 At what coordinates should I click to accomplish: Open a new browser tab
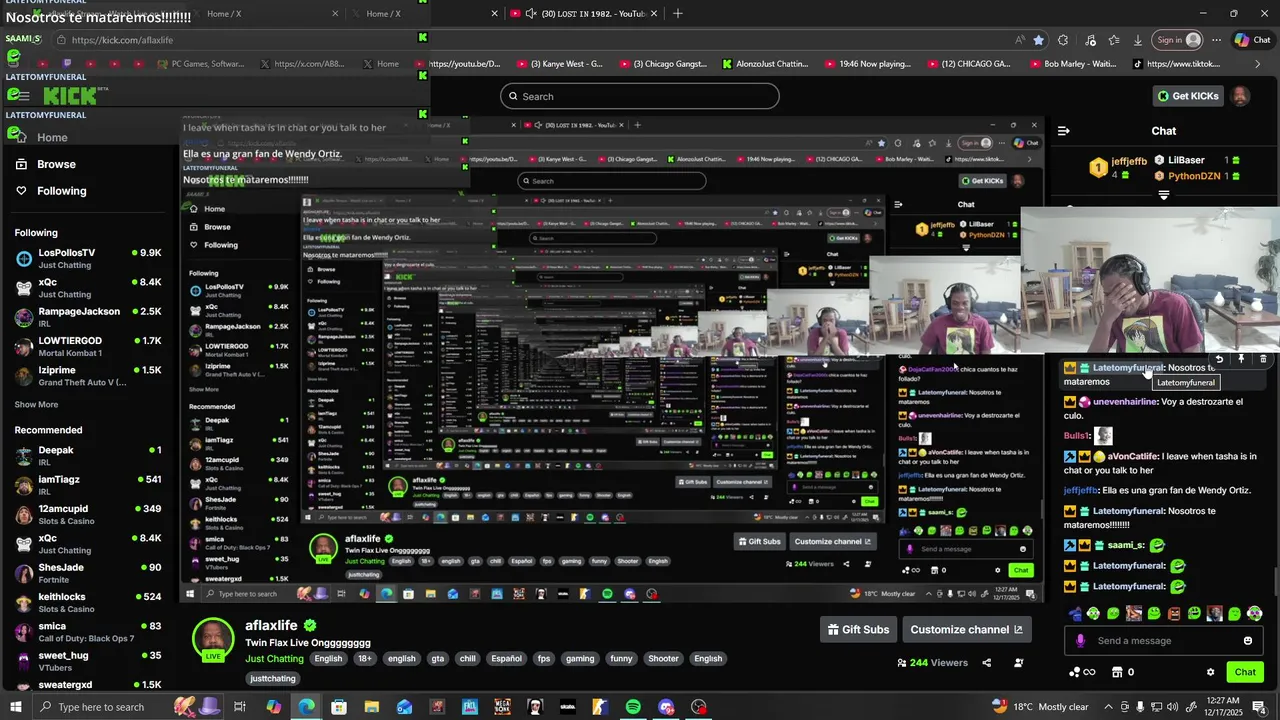click(x=678, y=13)
